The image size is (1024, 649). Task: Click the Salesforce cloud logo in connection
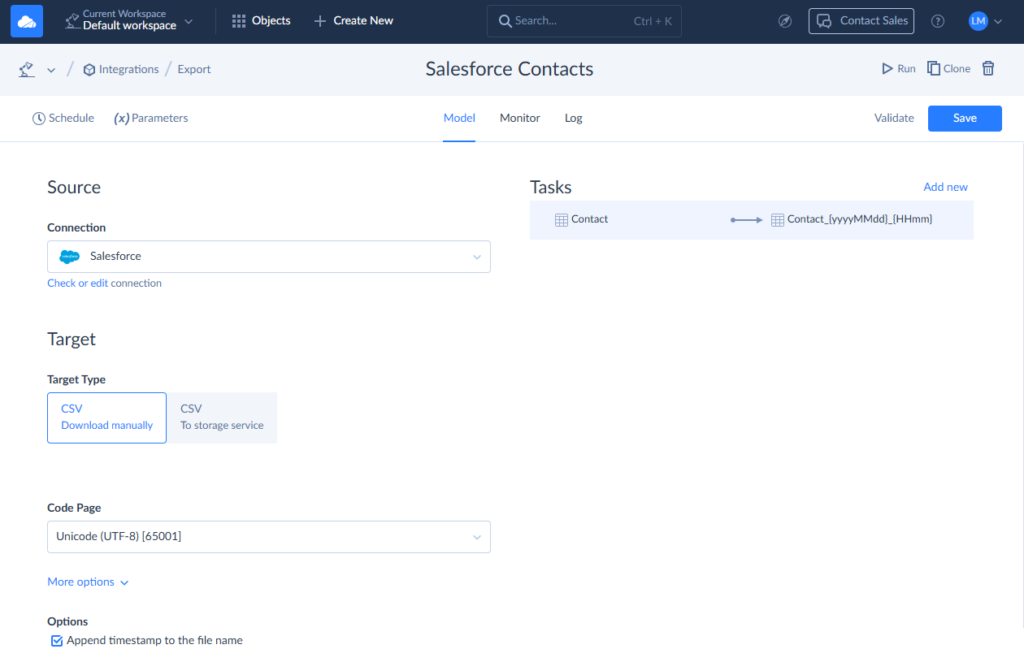point(69,257)
